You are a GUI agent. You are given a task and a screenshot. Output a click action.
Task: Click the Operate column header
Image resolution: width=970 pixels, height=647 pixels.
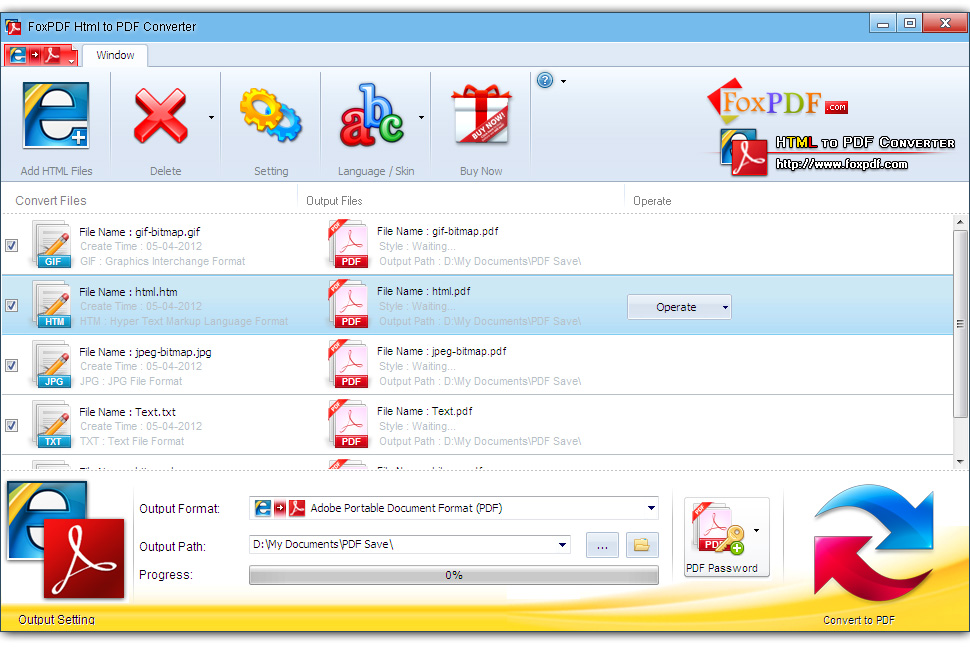pyautogui.click(x=652, y=200)
